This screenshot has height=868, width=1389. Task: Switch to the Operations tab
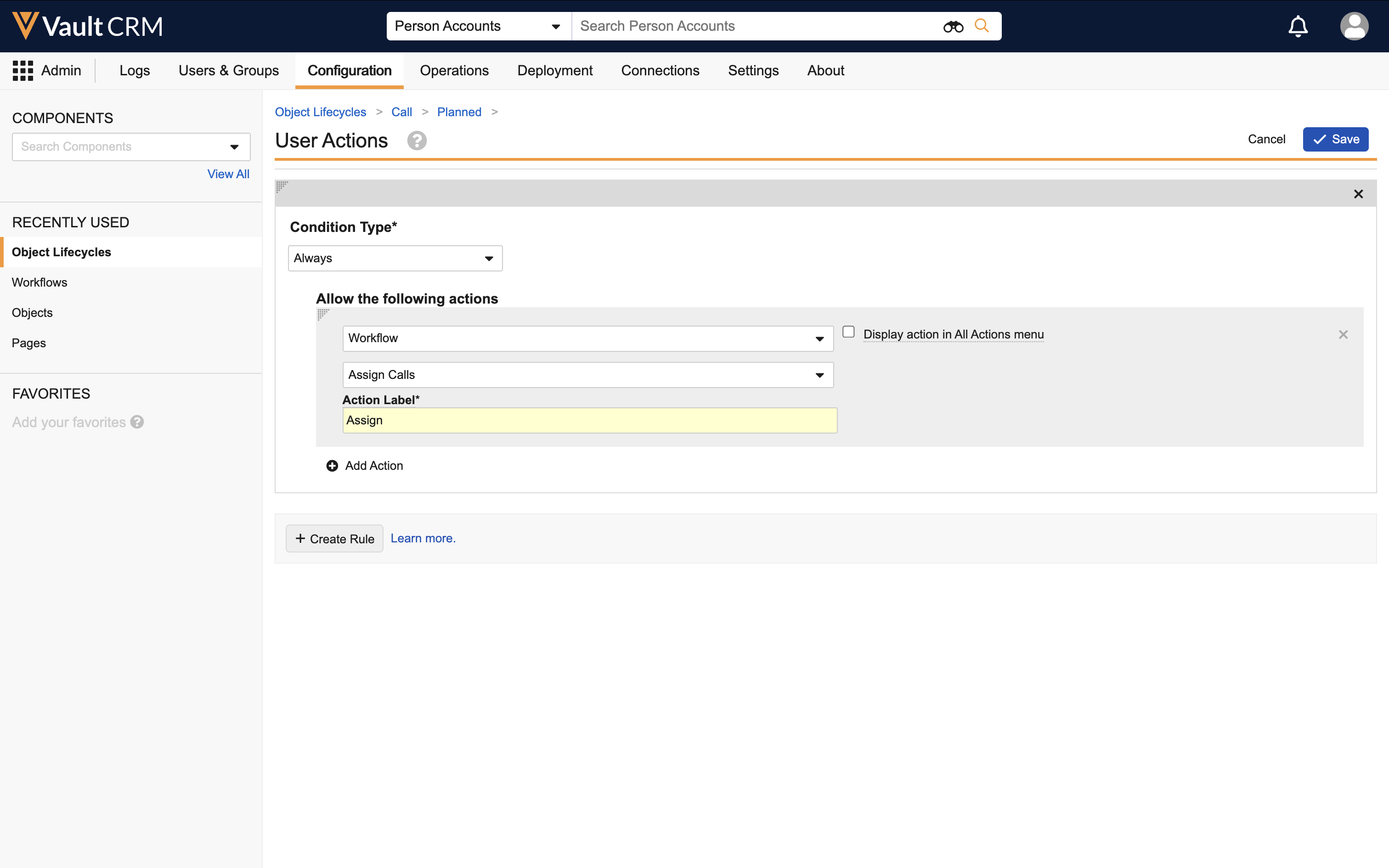point(454,71)
